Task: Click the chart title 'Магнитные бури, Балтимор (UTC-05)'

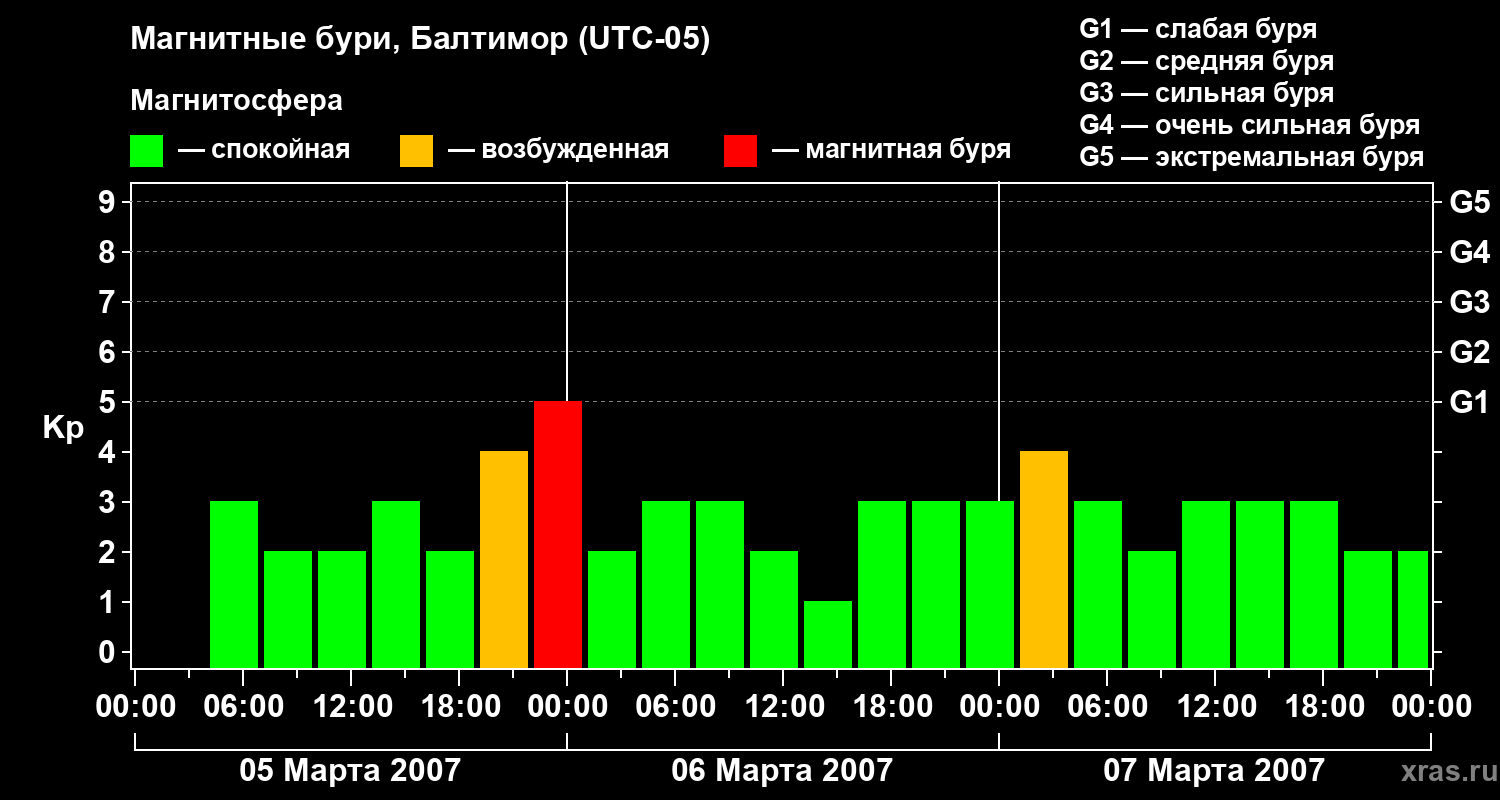Action: [420, 40]
